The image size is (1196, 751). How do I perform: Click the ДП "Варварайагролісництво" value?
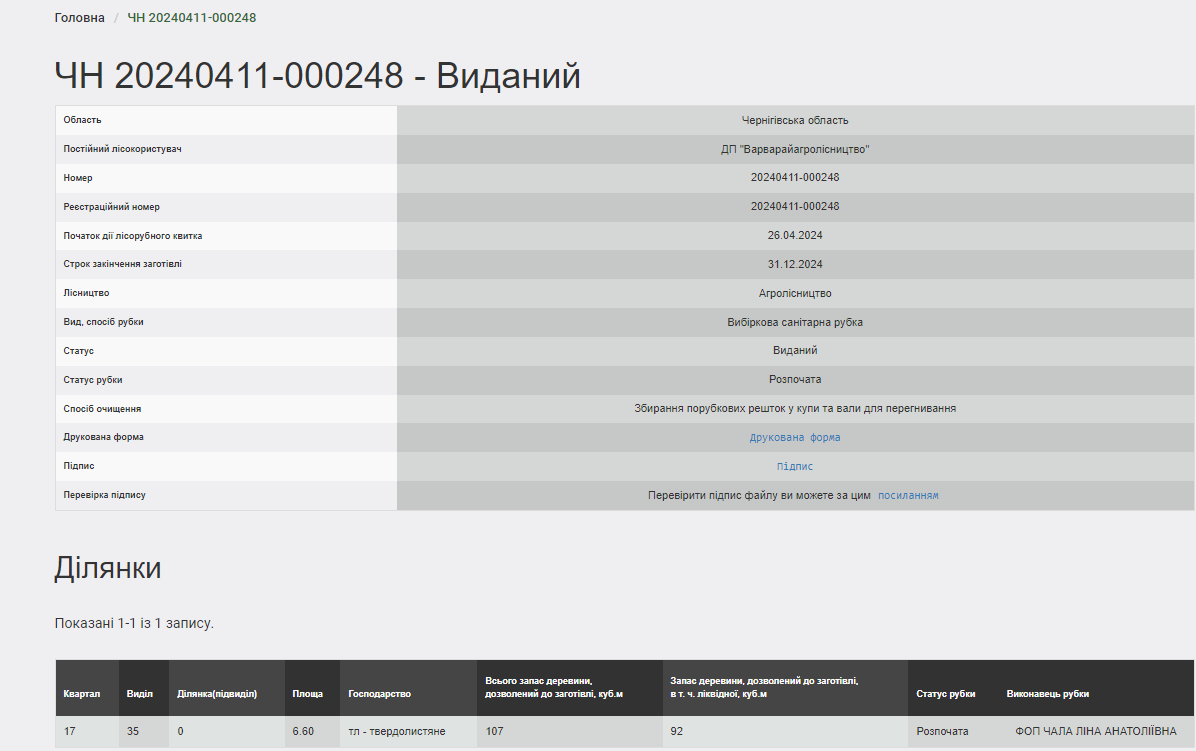pos(794,149)
